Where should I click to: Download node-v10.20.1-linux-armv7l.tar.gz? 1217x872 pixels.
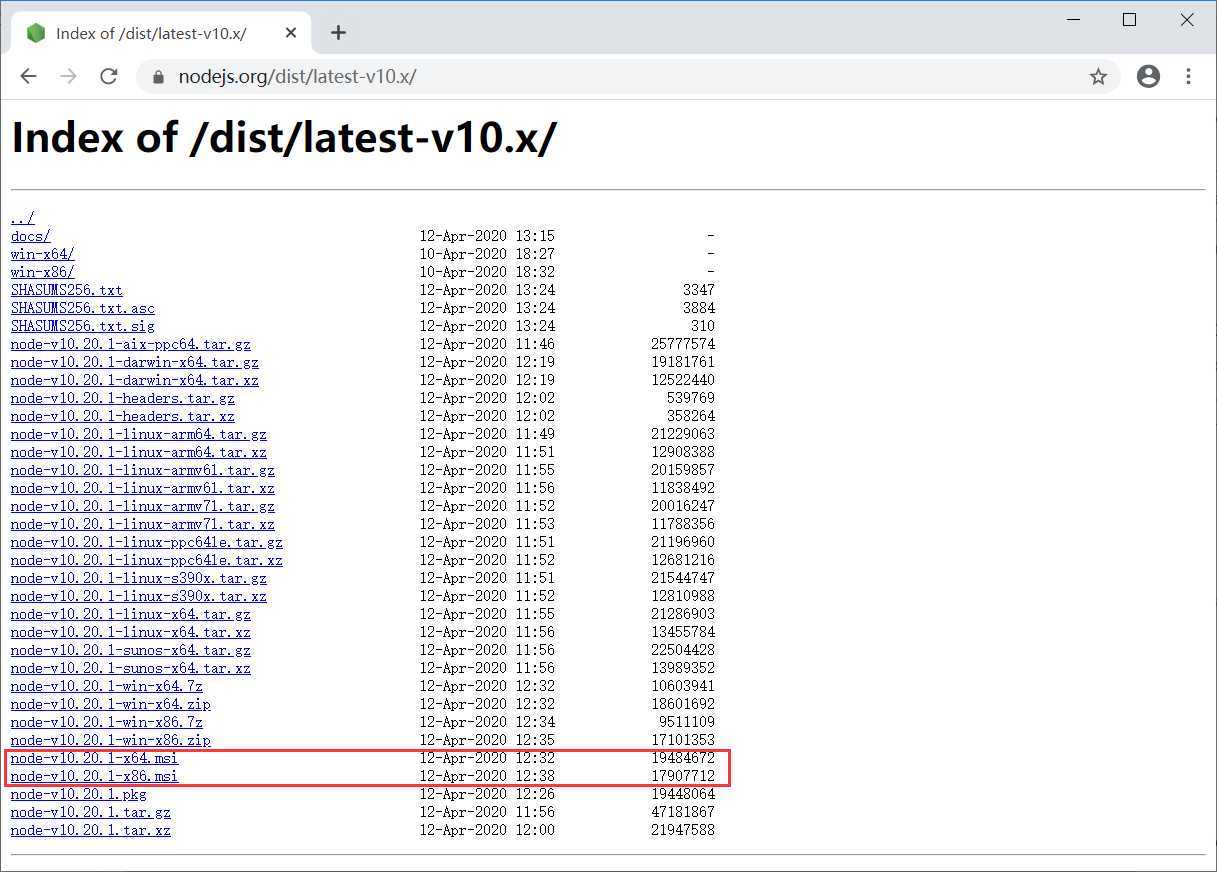click(x=143, y=506)
